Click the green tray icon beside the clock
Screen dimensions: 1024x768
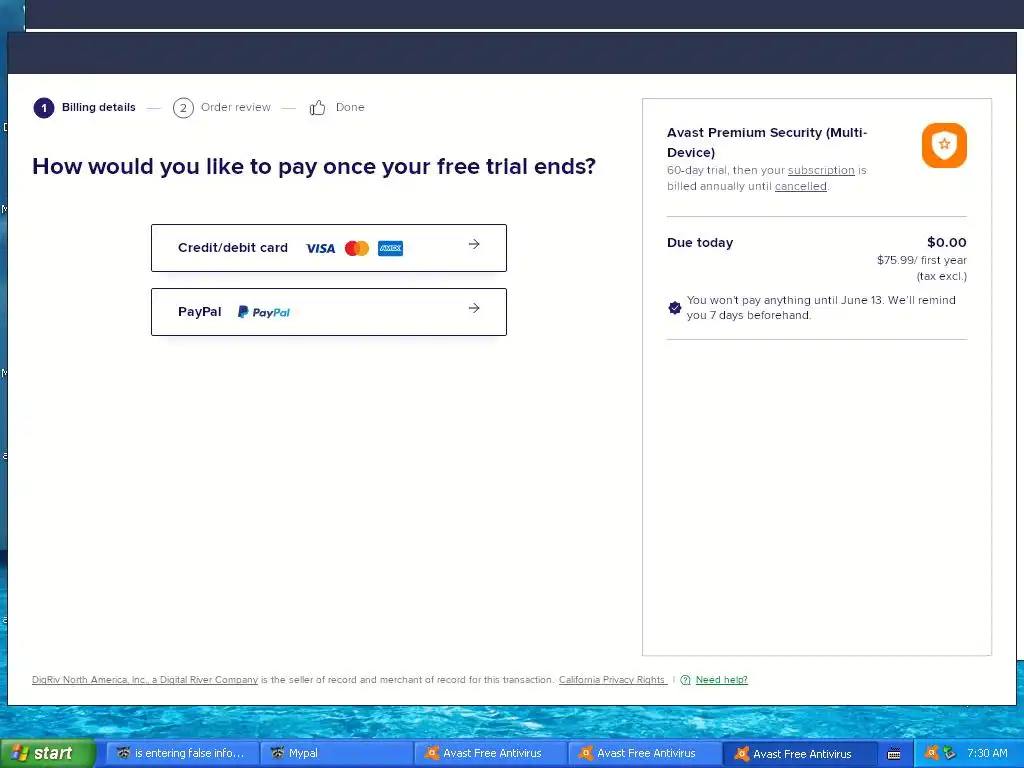tap(950, 753)
